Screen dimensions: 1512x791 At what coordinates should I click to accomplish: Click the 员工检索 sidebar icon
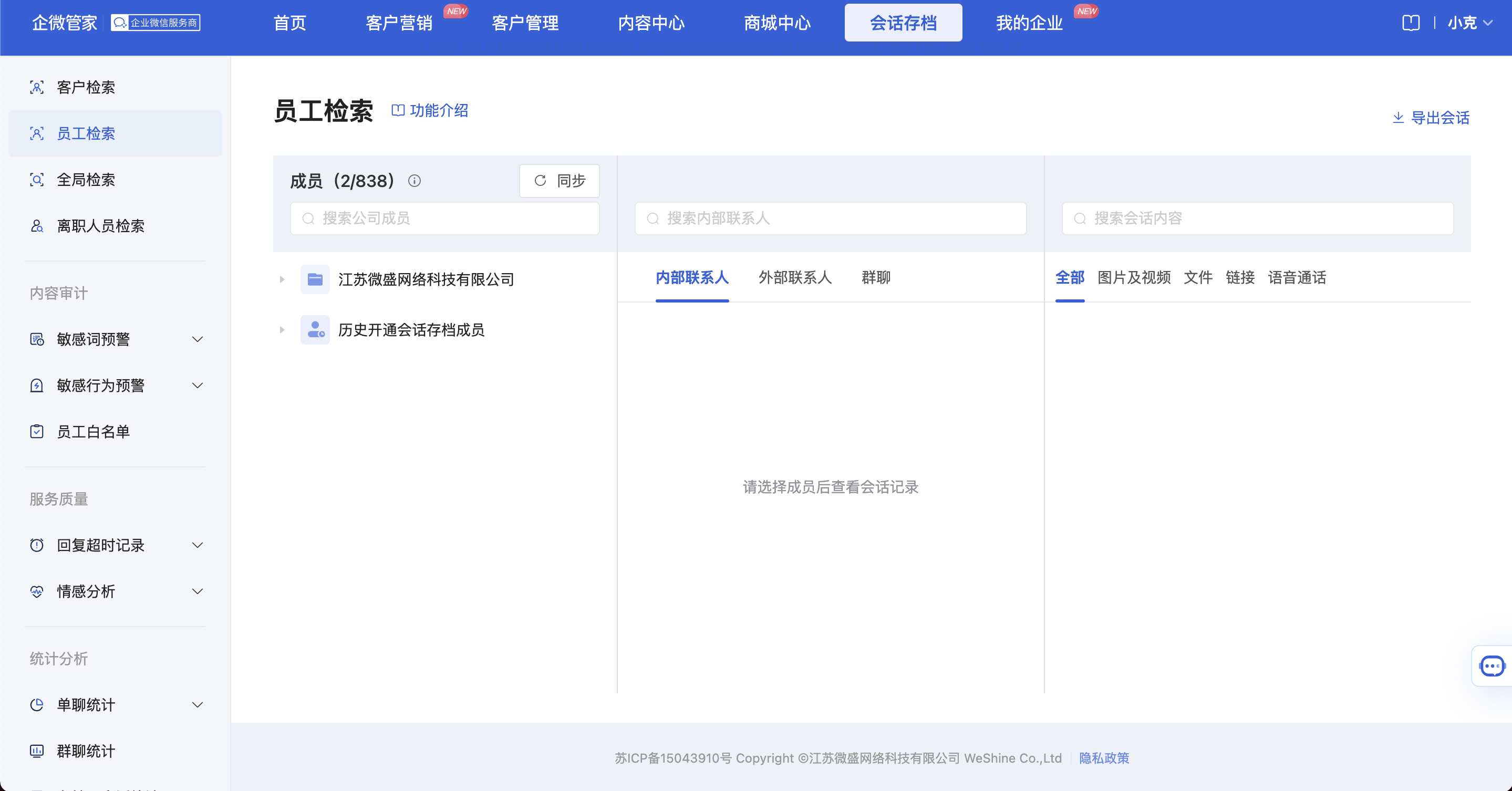coord(37,134)
